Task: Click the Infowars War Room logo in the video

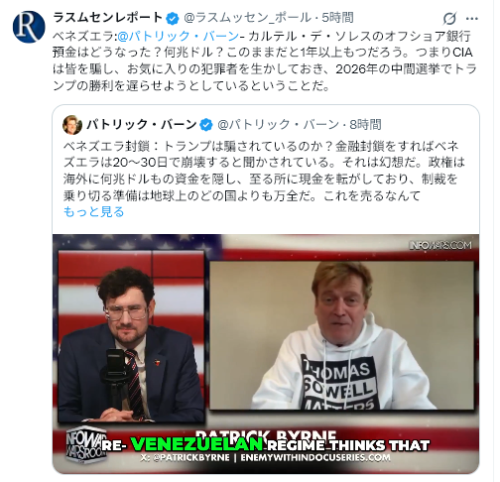Action: click(x=82, y=445)
